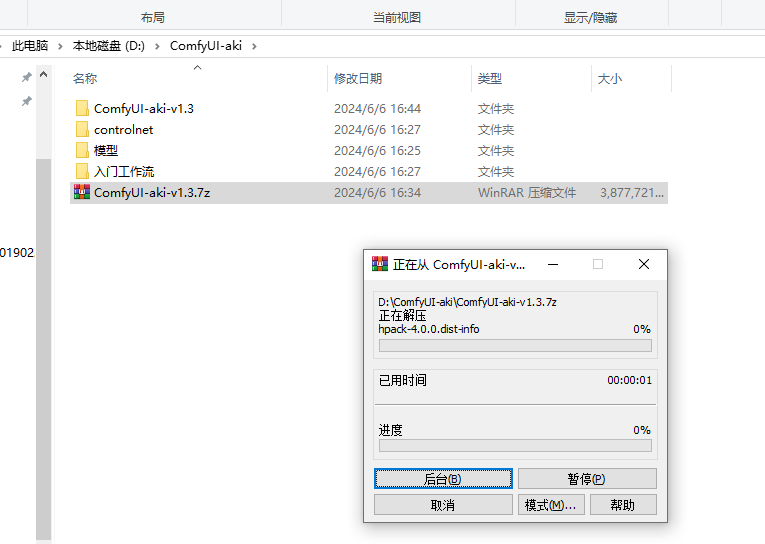
Task: Send extraction to background with 后台(B)
Action: (443, 479)
